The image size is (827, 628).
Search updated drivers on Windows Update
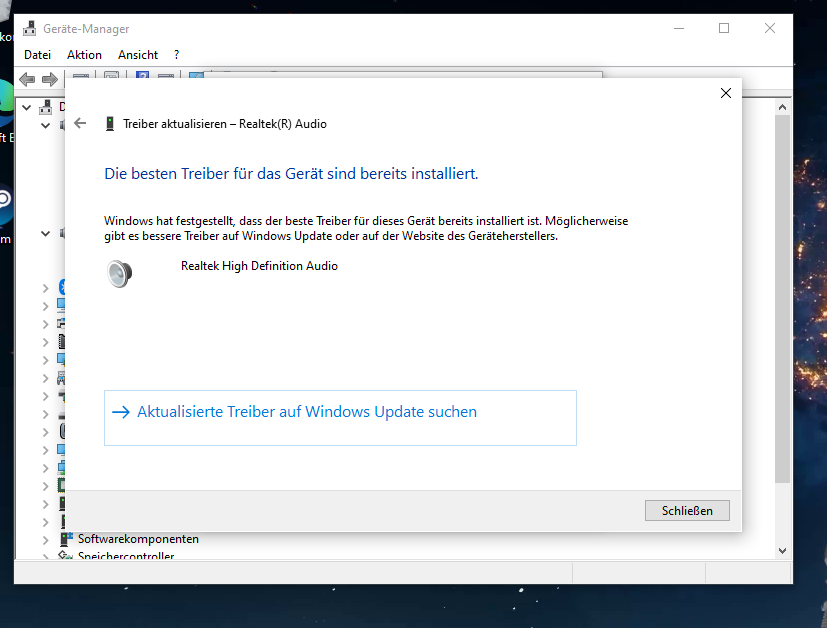pyautogui.click(x=340, y=418)
